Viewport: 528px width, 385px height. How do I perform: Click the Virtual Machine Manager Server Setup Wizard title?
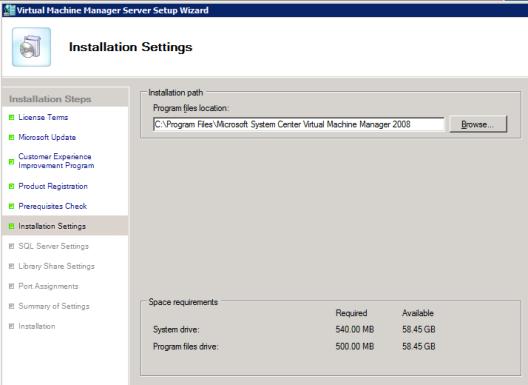click(112, 10)
